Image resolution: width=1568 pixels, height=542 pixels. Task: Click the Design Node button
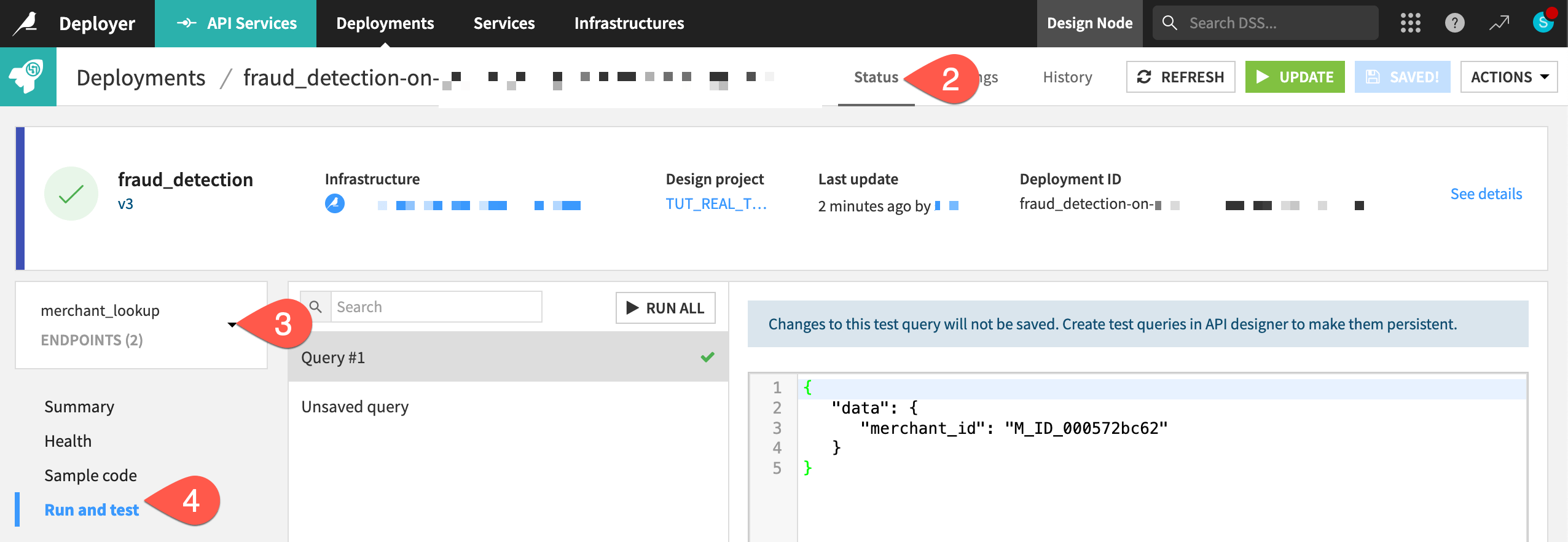coord(1089,23)
